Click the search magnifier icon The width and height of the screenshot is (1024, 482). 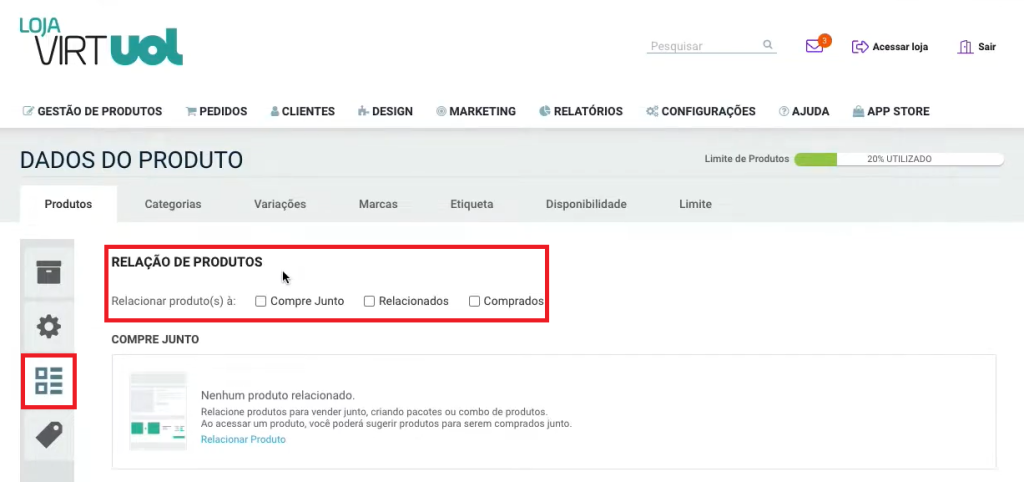click(768, 45)
